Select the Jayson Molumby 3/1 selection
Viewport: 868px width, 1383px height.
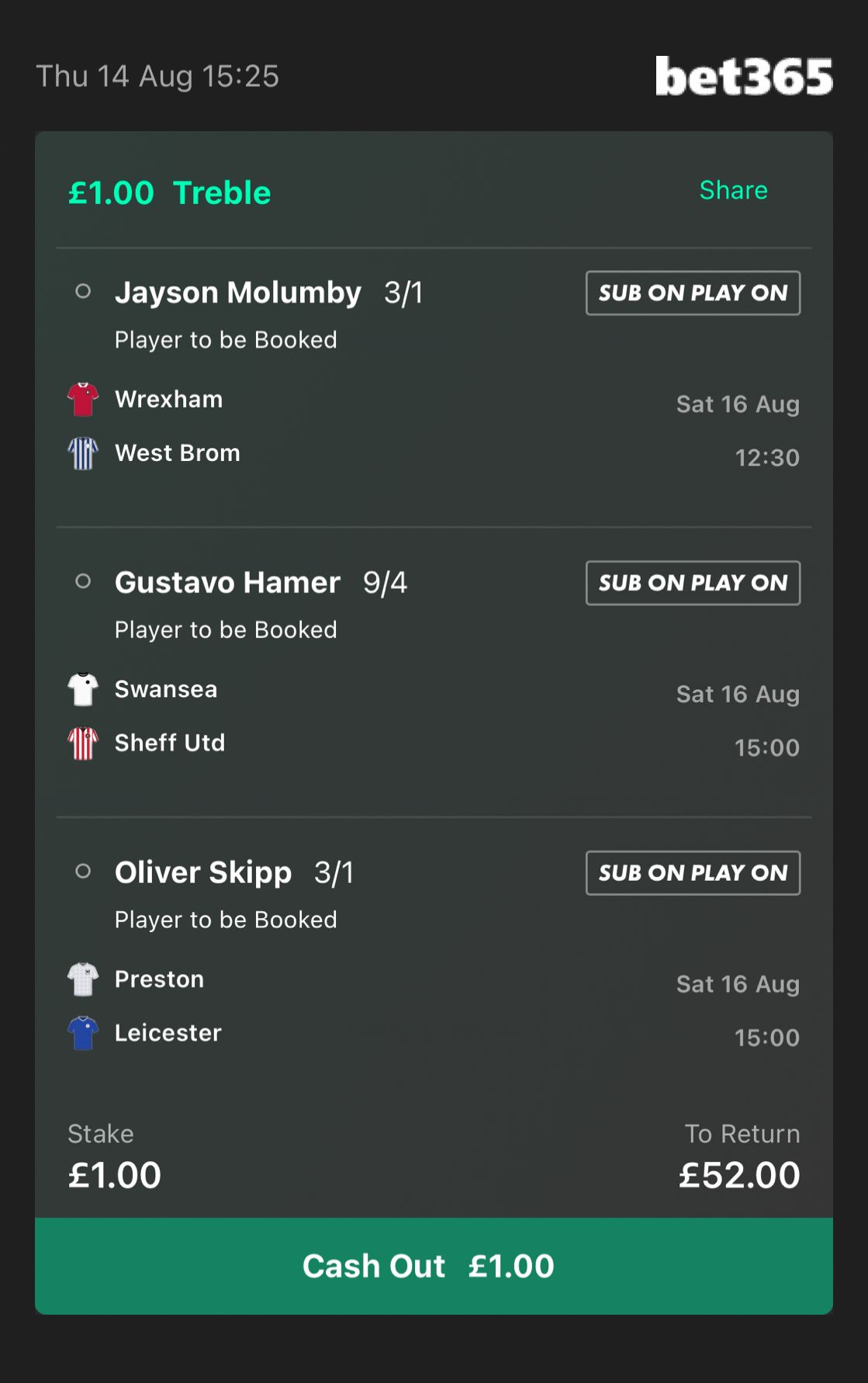(x=268, y=293)
